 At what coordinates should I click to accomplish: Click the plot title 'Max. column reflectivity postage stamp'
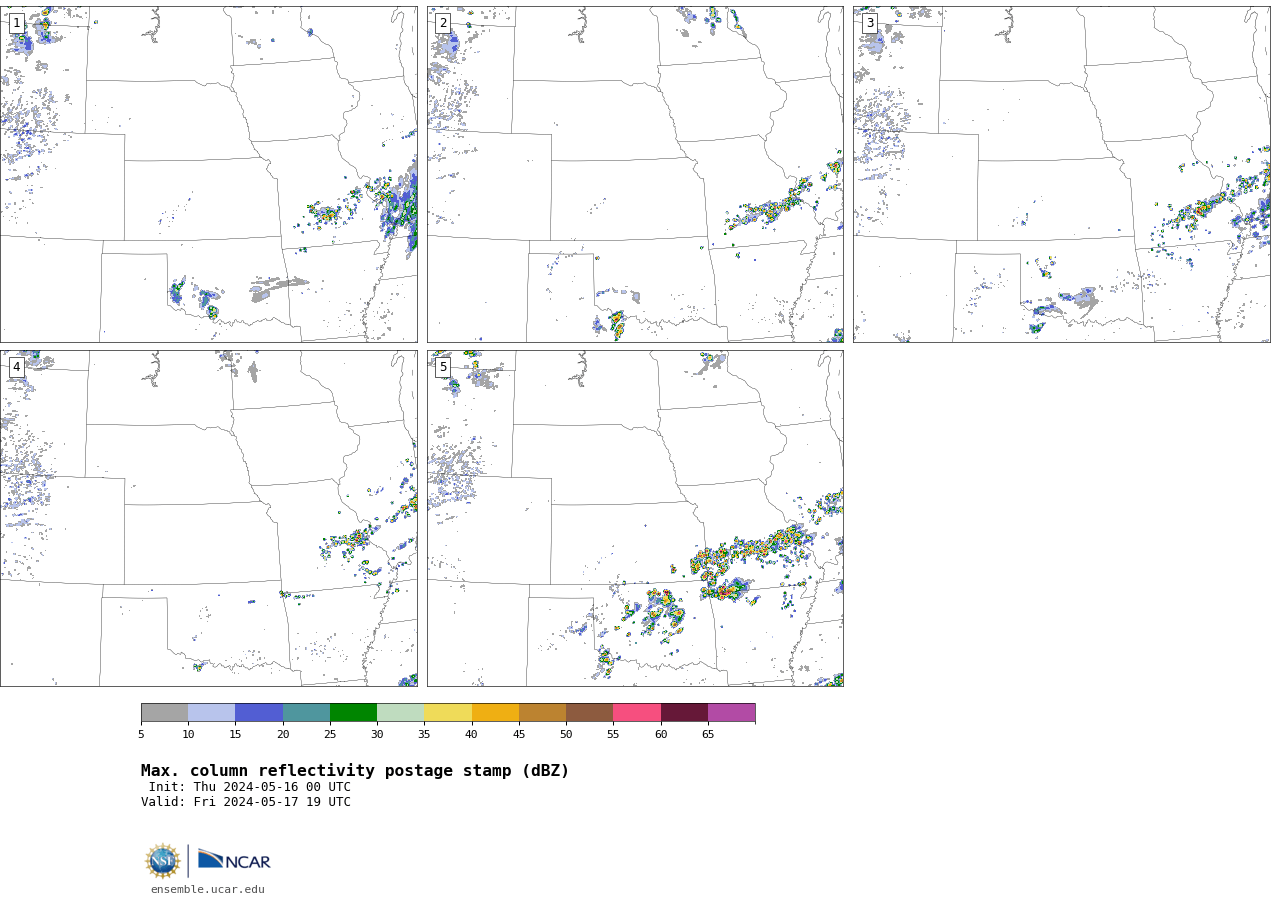point(355,771)
